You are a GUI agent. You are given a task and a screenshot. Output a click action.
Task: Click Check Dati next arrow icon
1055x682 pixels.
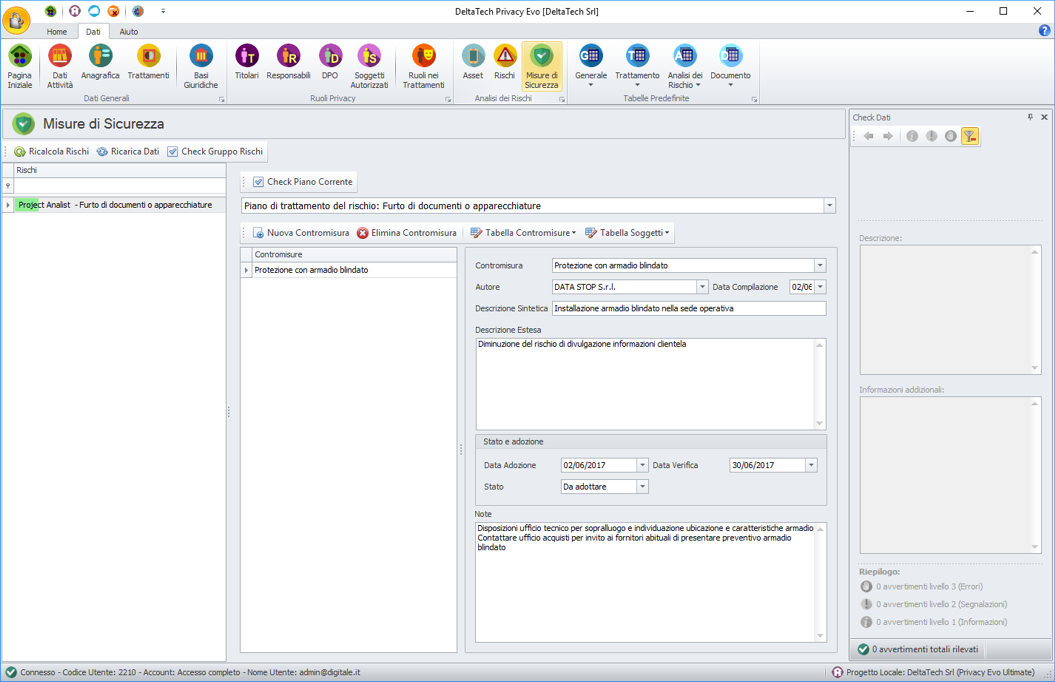click(x=888, y=137)
